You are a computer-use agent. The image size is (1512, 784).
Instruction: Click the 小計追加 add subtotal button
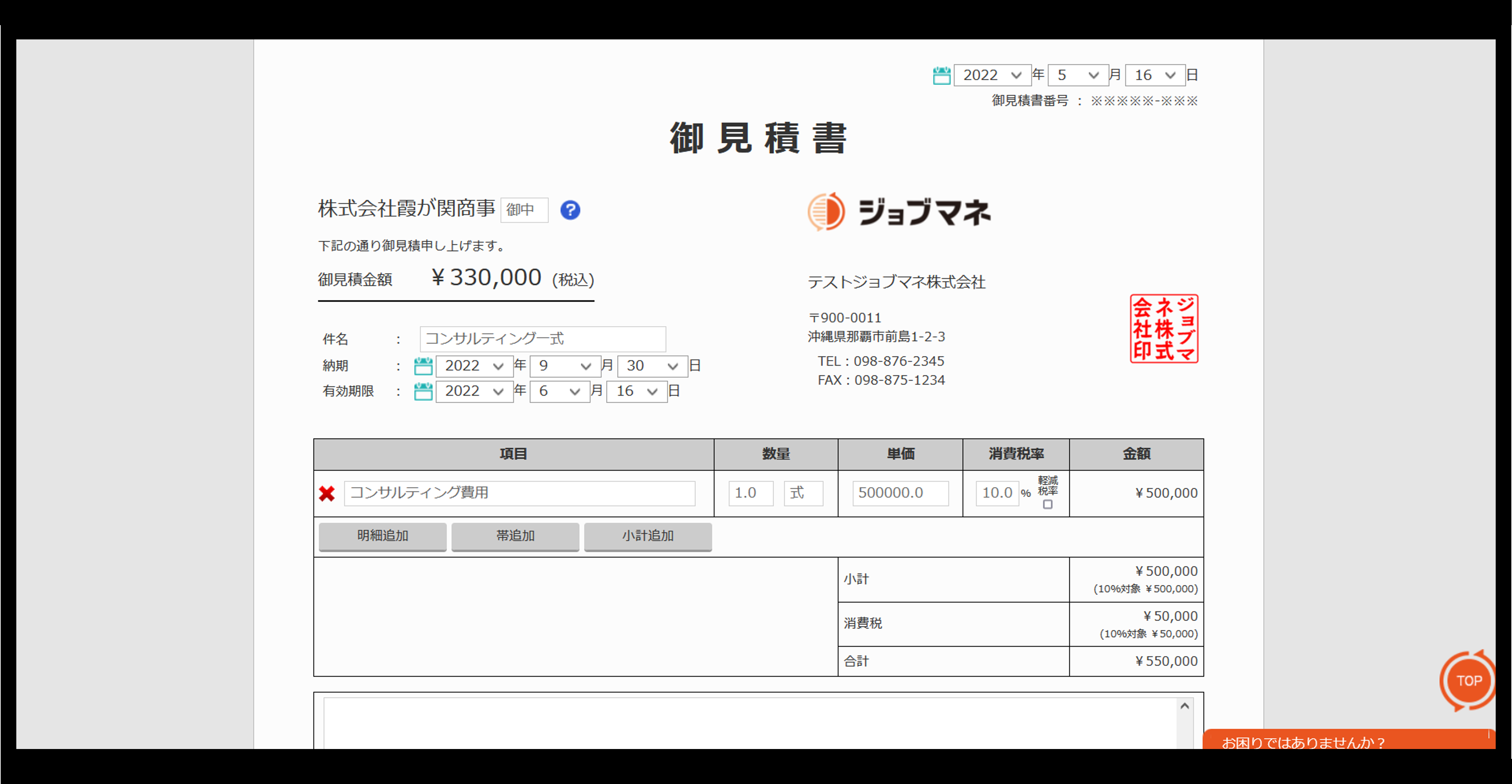coord(647,536)
